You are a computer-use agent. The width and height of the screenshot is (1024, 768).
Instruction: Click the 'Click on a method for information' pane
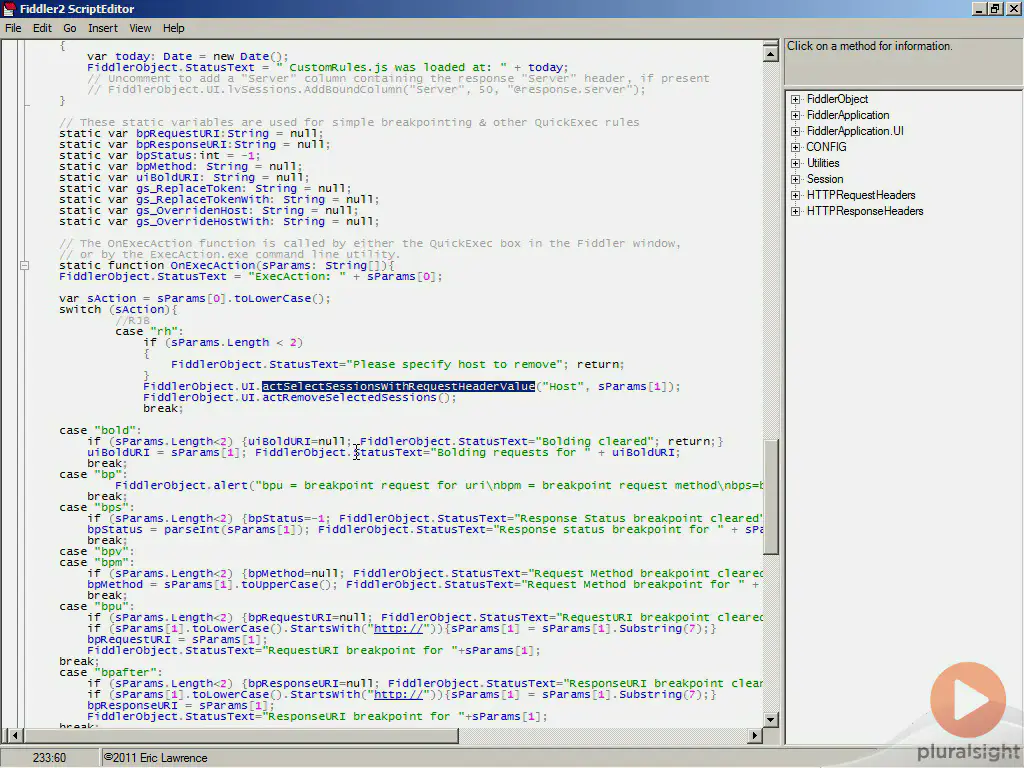904,60
